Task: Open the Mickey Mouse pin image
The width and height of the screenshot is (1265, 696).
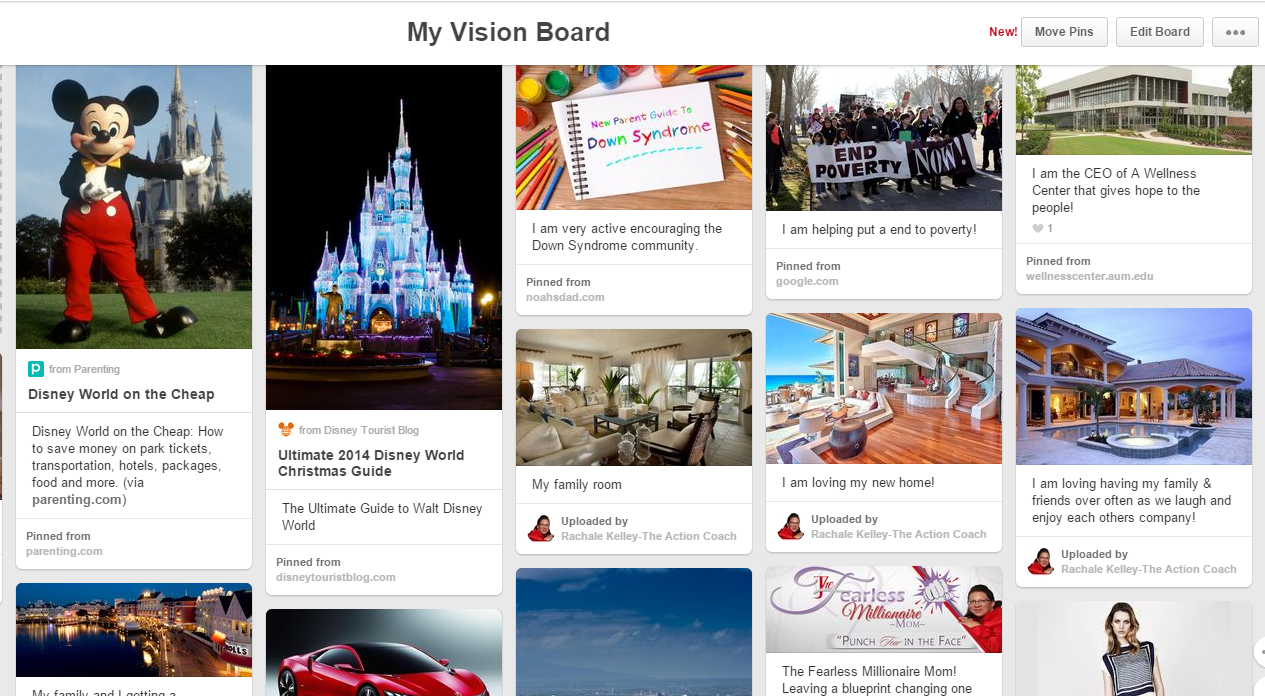Action: pos(134,207)
